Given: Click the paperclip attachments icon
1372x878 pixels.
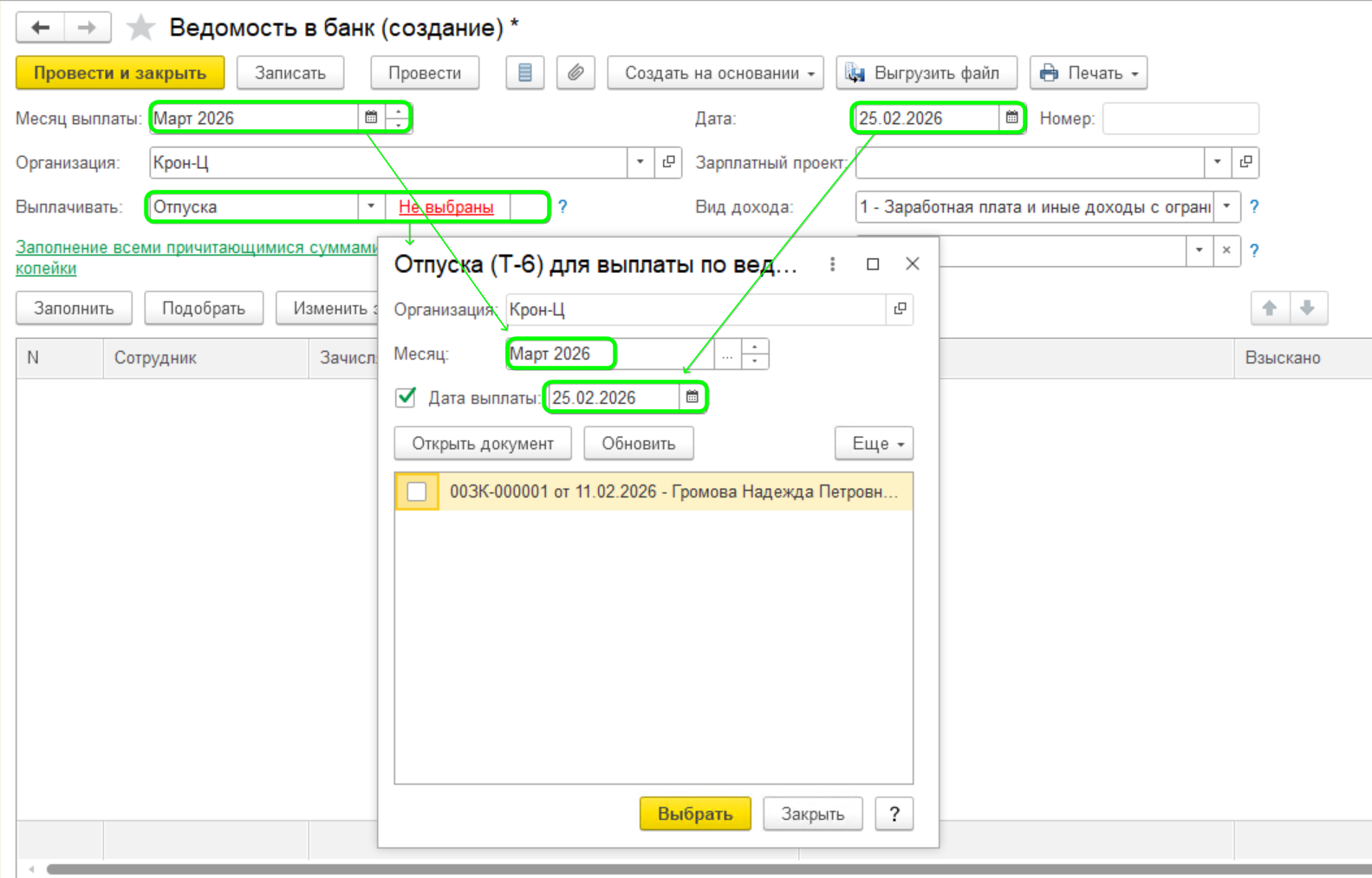Looking at the screenshot, I should 575,73.
